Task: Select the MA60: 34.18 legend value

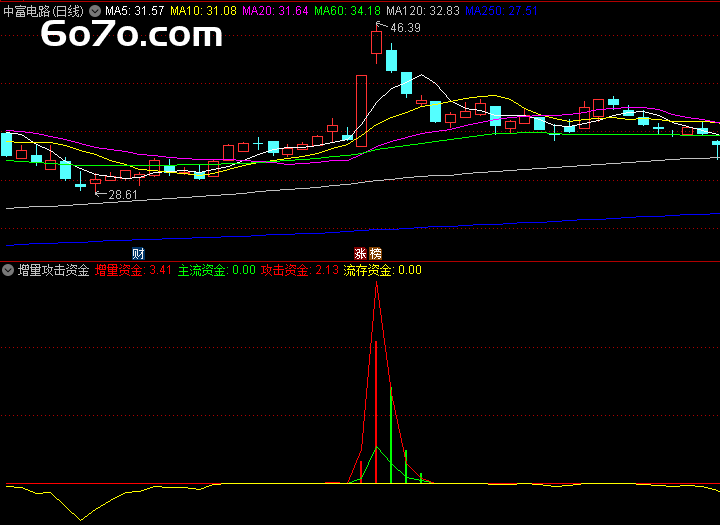Action: click(348, 11)
